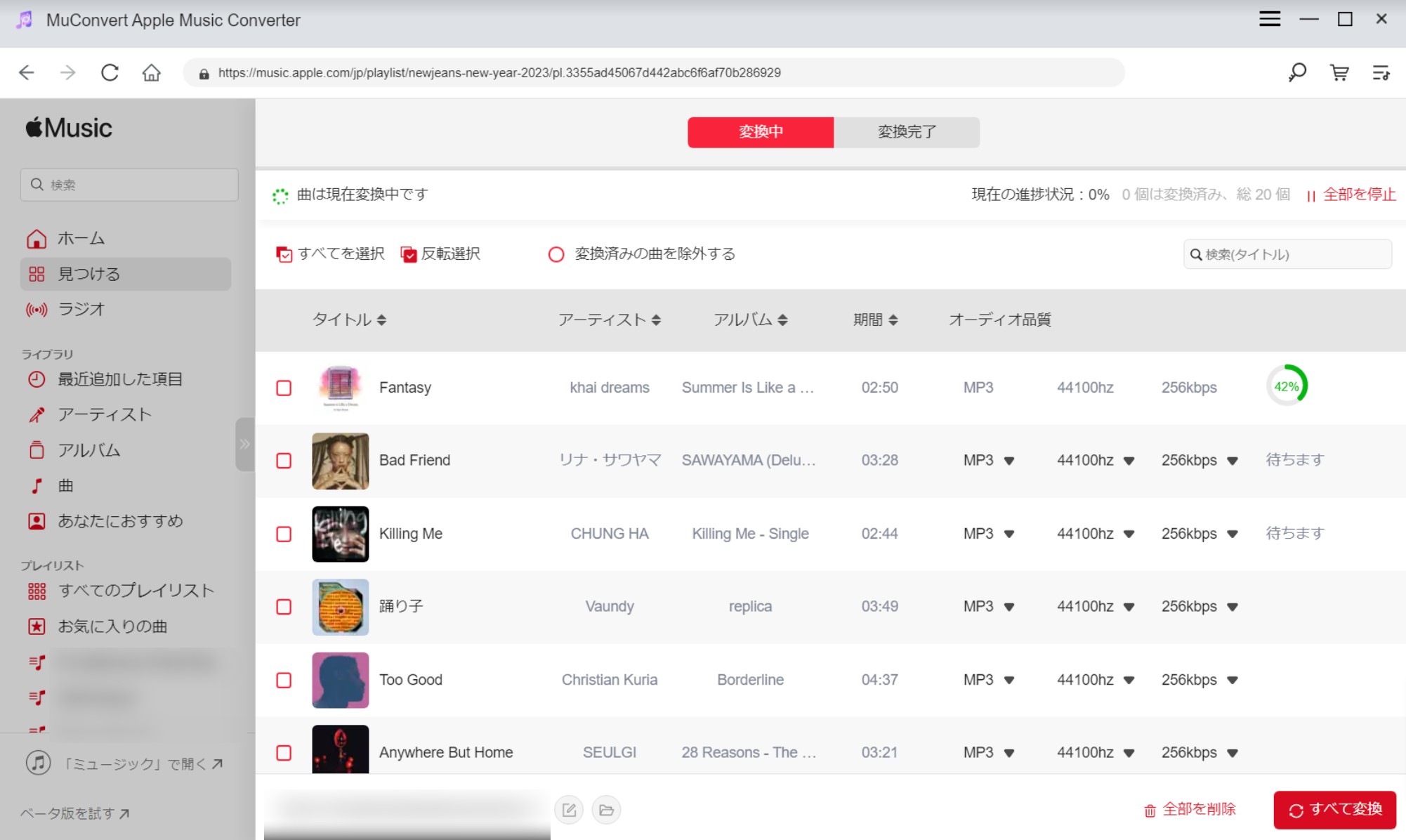Open 256kbps dropdown for Killing Me
Screen dimensions: 1406x840
click(x=1200, y=534)
